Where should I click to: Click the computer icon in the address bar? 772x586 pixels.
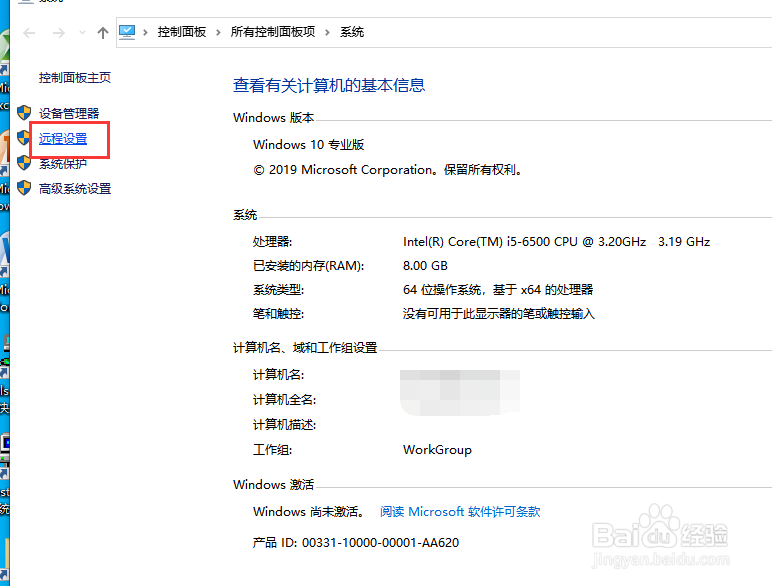127,33
